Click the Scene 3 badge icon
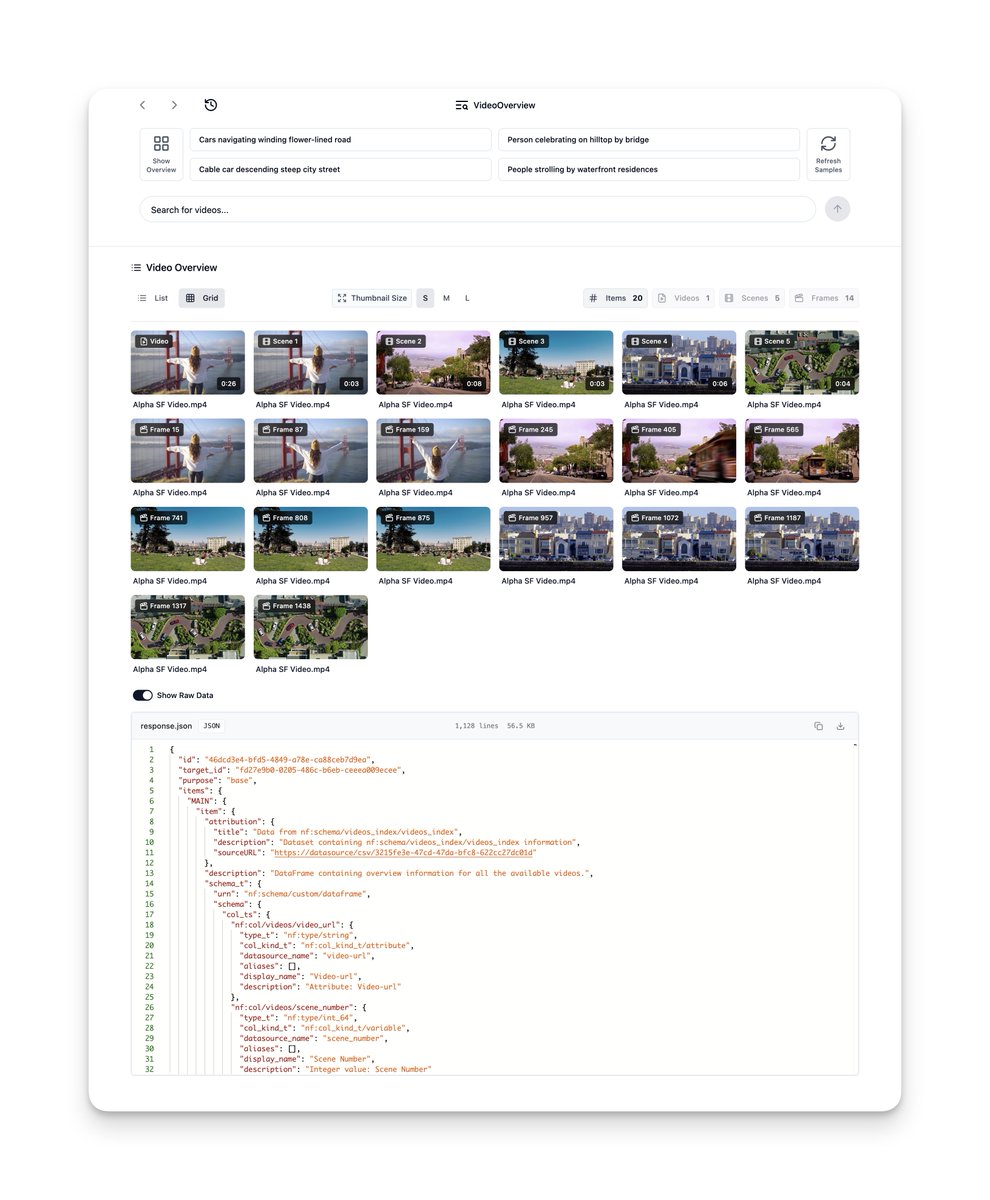This screenshot has width=990, height=1200. pos(512,342)
